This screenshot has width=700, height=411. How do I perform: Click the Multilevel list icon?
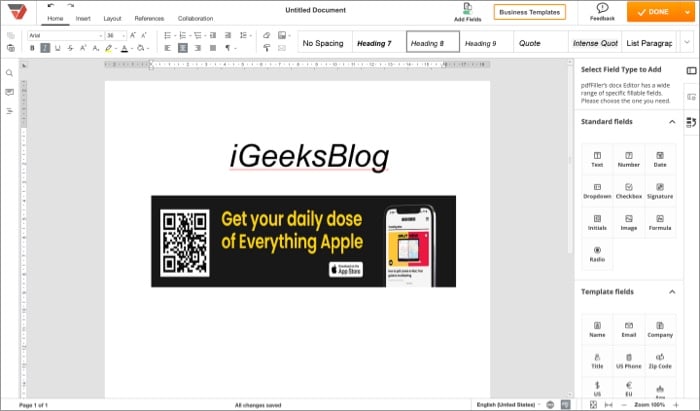(x=197, y=35)
